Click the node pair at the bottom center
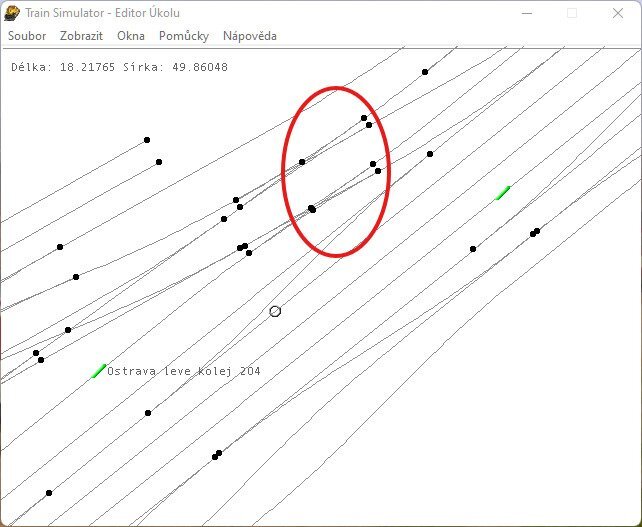The width and height of the screenshot is (642, 527). 217,455
